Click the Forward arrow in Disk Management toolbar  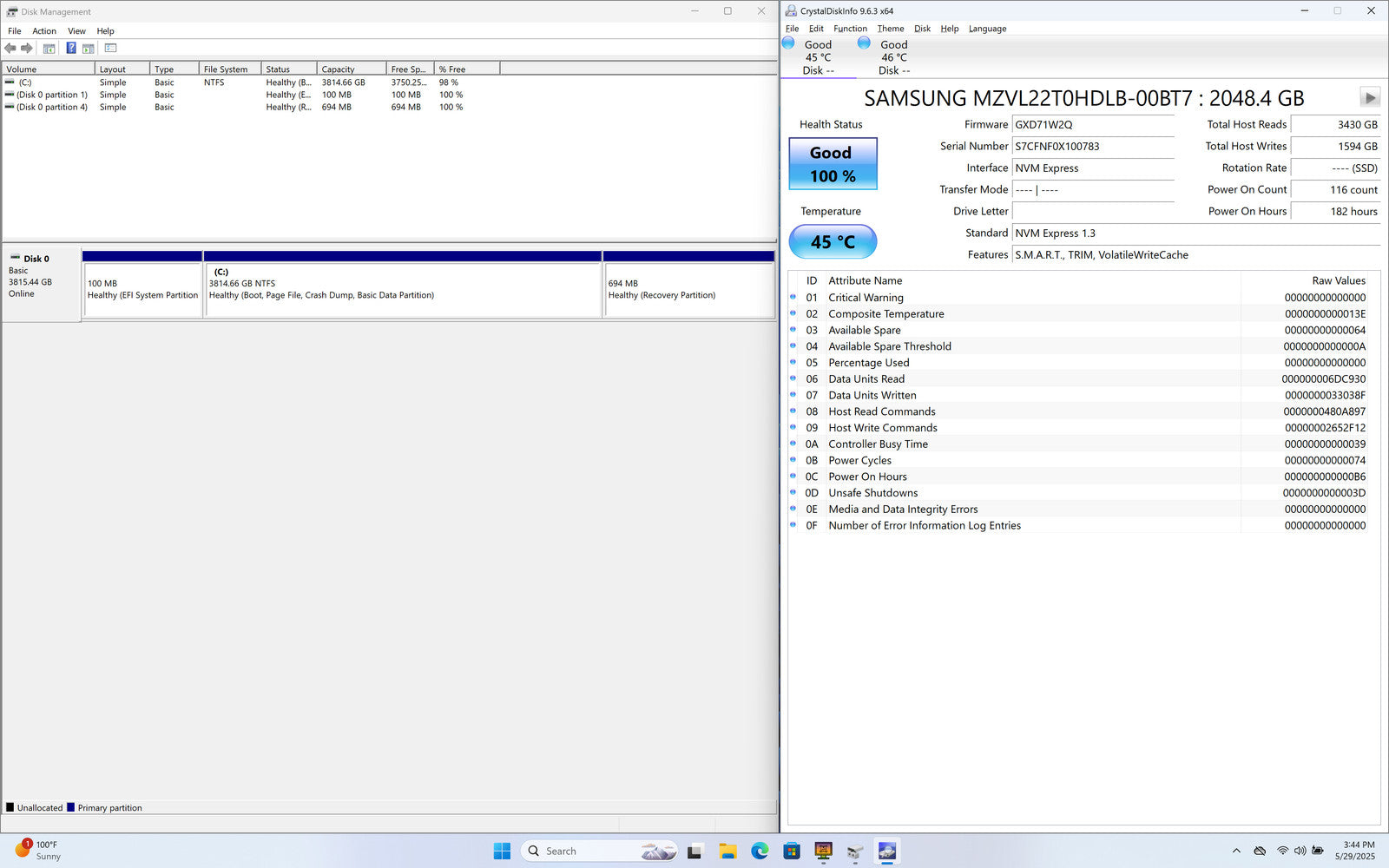coord(27,49)
